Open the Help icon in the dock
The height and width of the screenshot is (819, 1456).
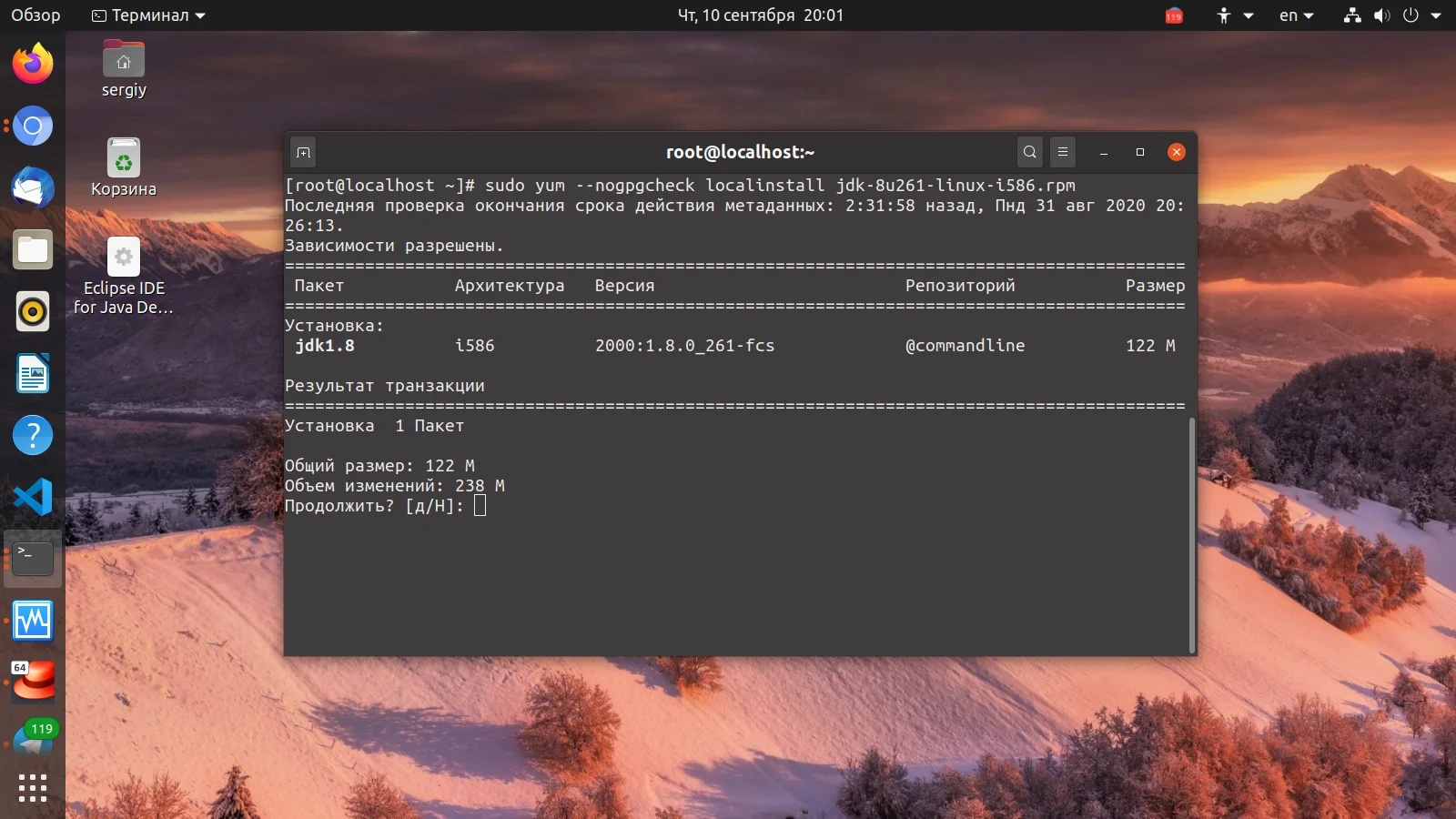(x=33, y=435)
